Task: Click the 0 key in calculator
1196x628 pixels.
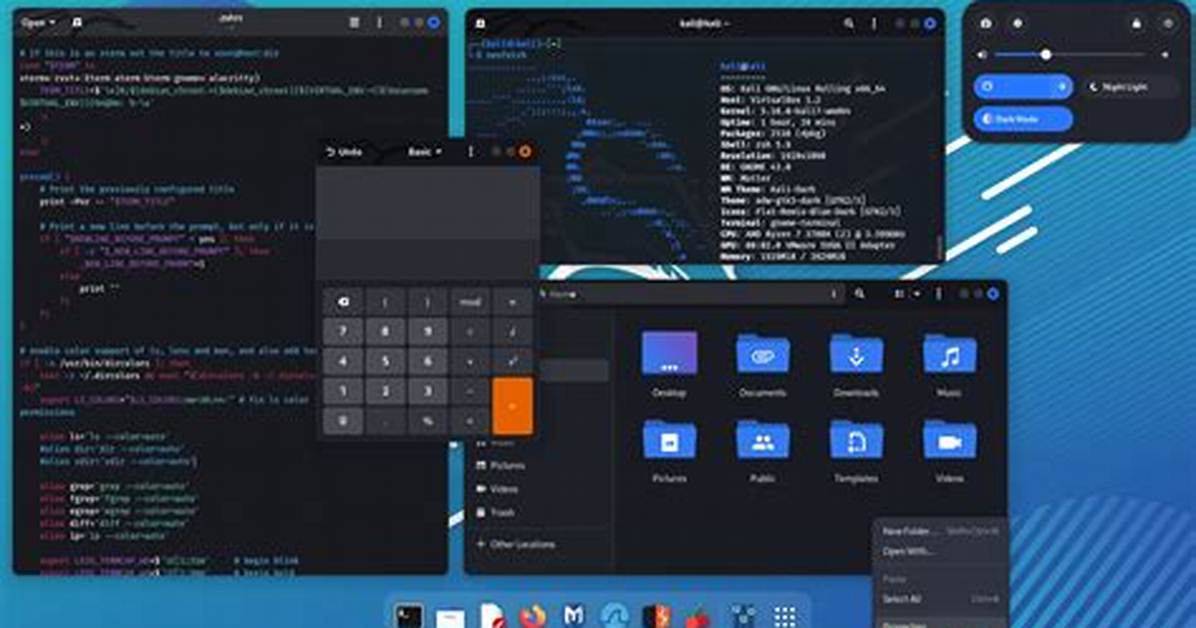Action: tap(342, 420)
